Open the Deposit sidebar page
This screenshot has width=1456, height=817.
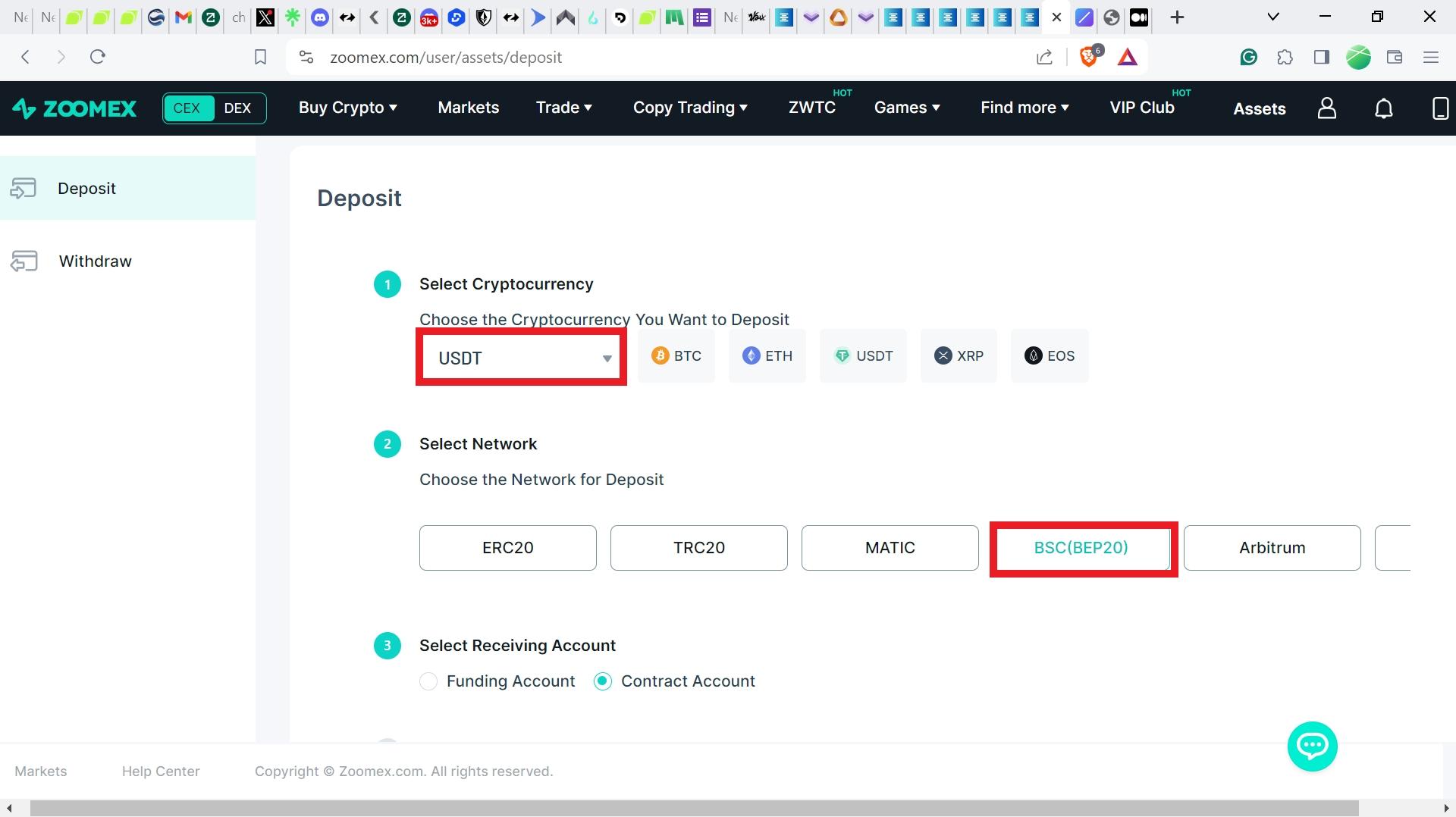click(x=127, y=188)
